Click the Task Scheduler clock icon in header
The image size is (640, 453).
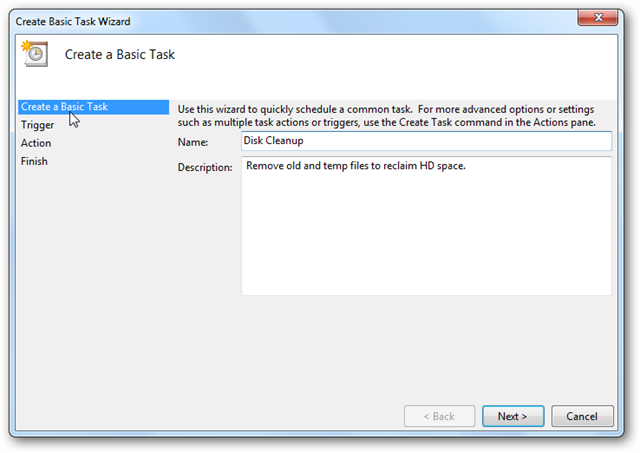click(35, 53)
